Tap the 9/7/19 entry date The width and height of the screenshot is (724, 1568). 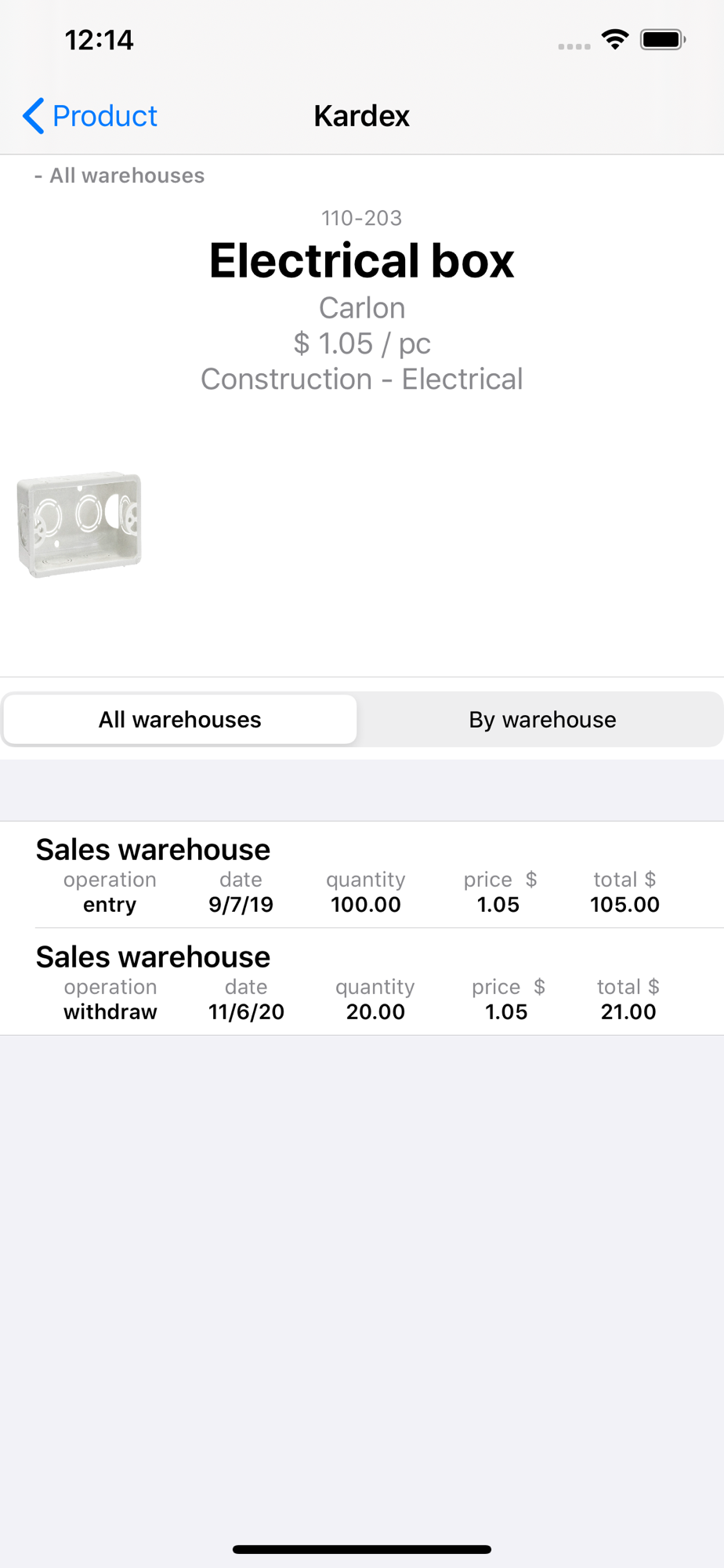pyautogui.click(x=241, y=905)
